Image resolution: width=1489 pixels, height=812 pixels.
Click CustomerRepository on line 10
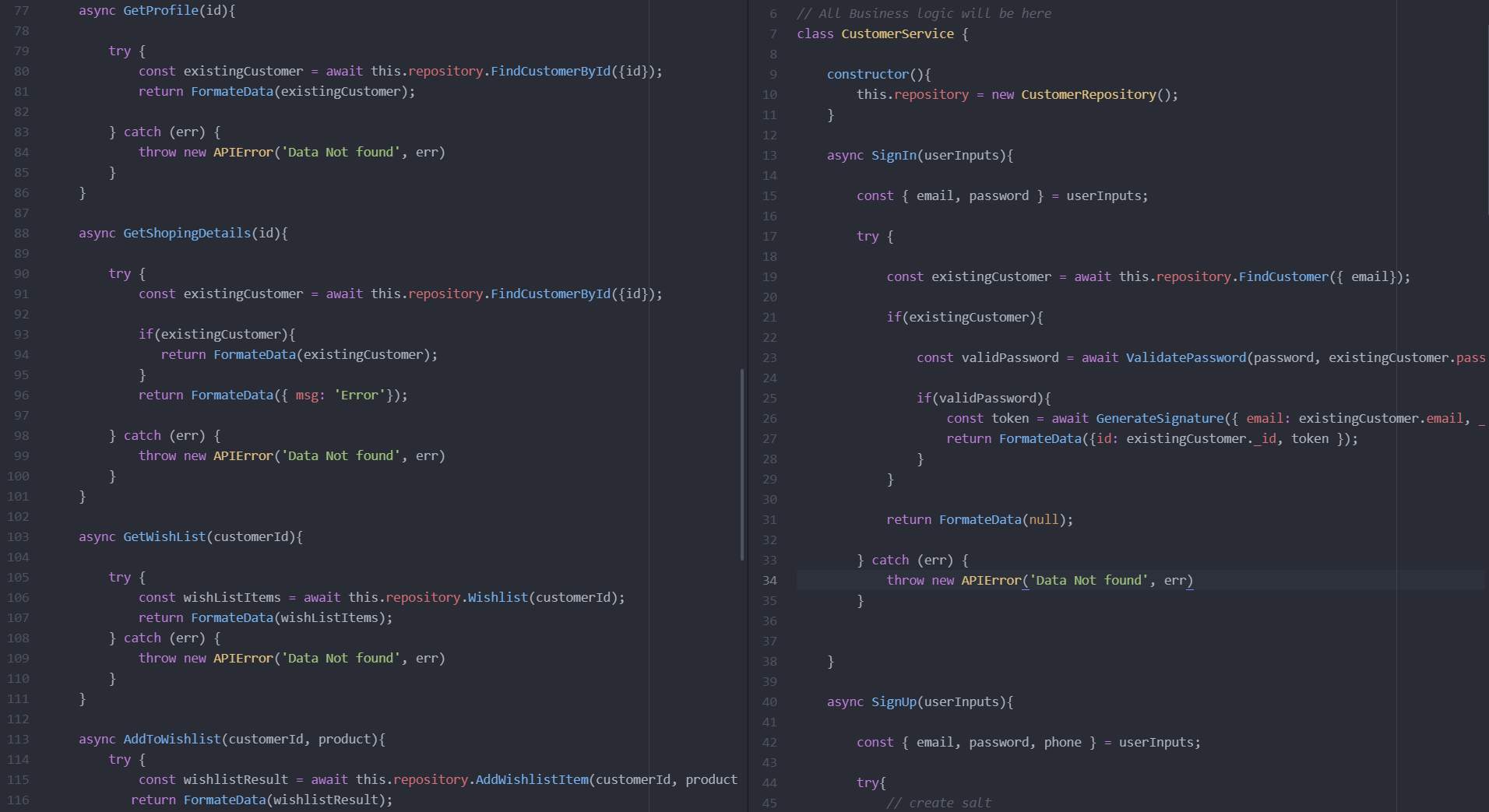click(x=1089, y=94)
